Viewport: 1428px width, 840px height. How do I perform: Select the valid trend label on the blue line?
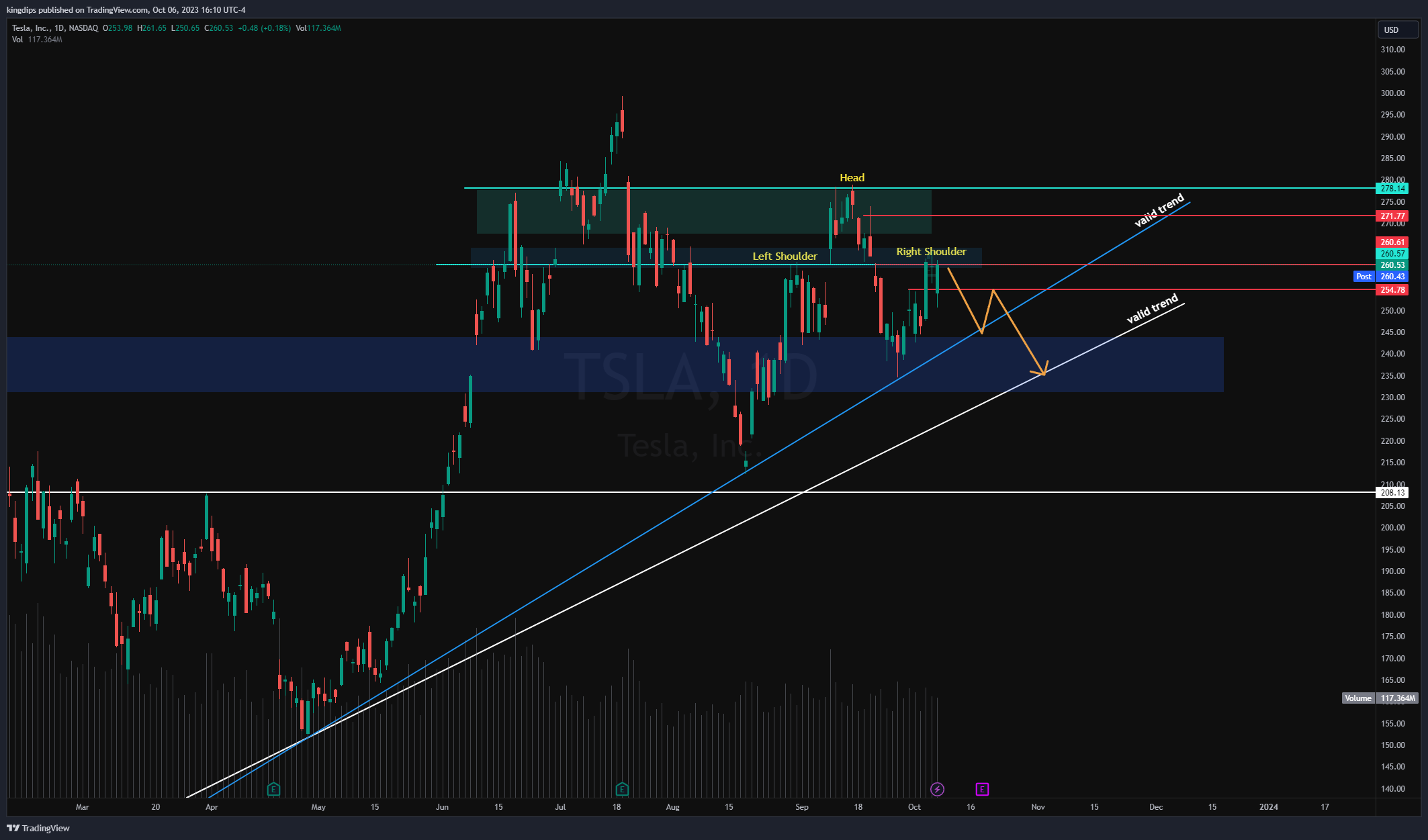coord(1159,210)
